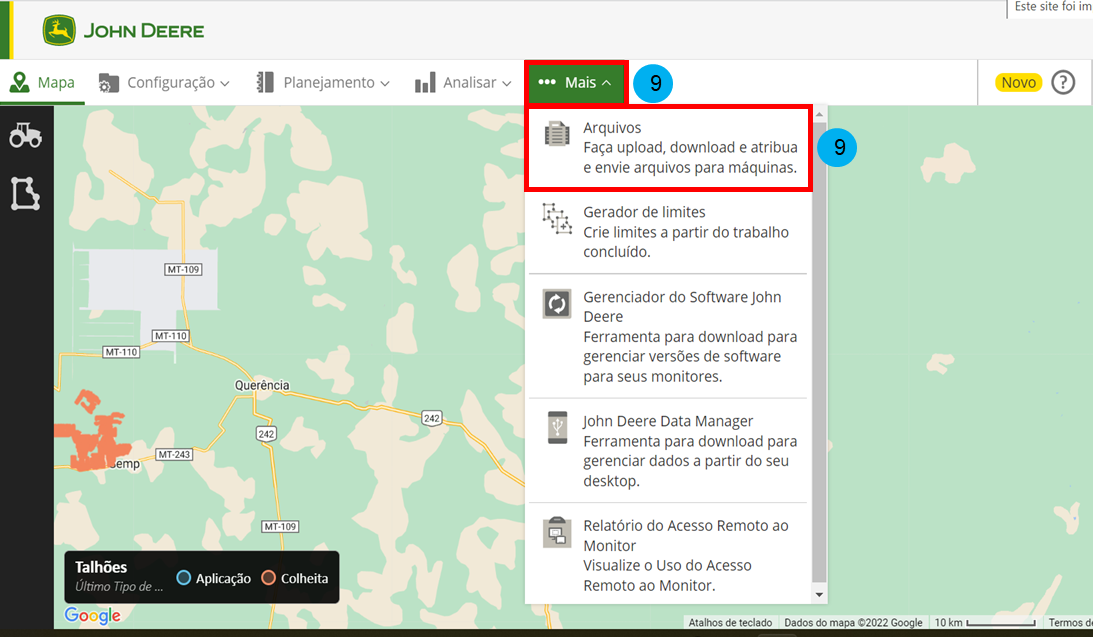1093x637 pixels.
Task: Click the John Deere logo
Action: 123,30
